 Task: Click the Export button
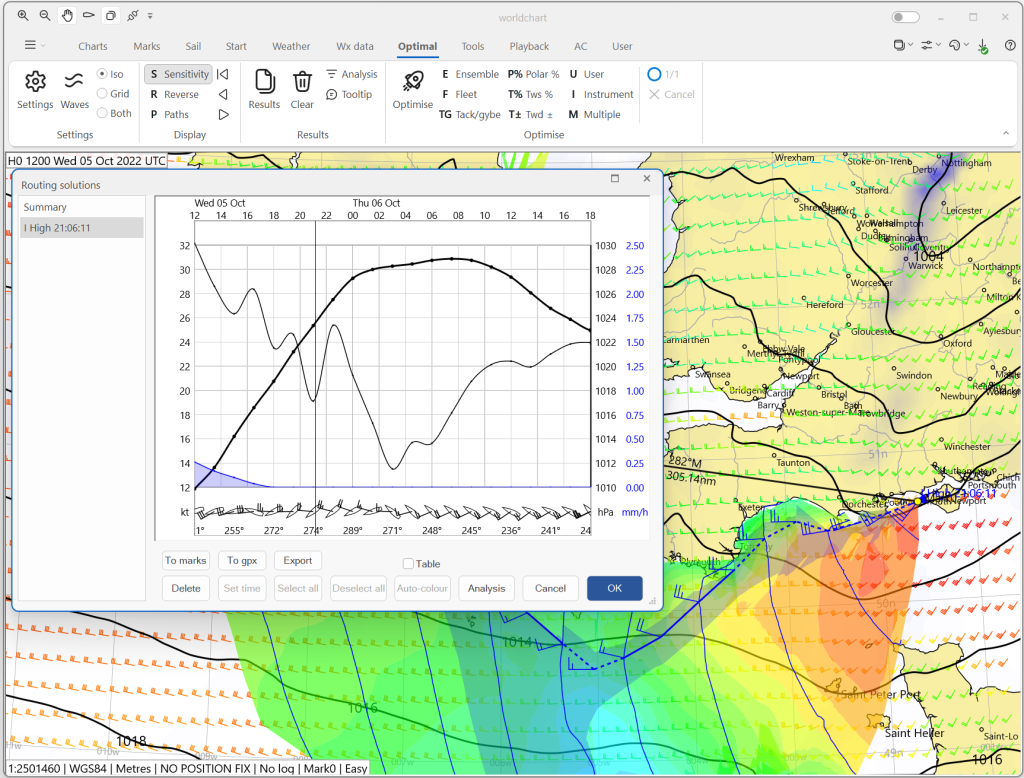[x=297, y=560]
